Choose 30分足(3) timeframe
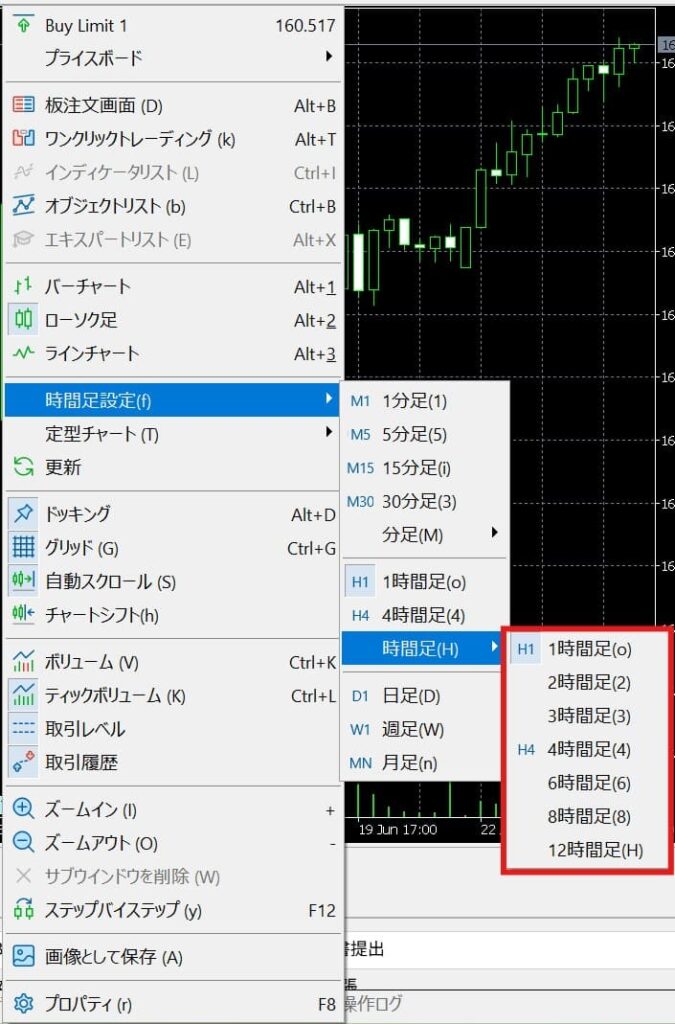675x1024 pixels. tap(424, 502)
